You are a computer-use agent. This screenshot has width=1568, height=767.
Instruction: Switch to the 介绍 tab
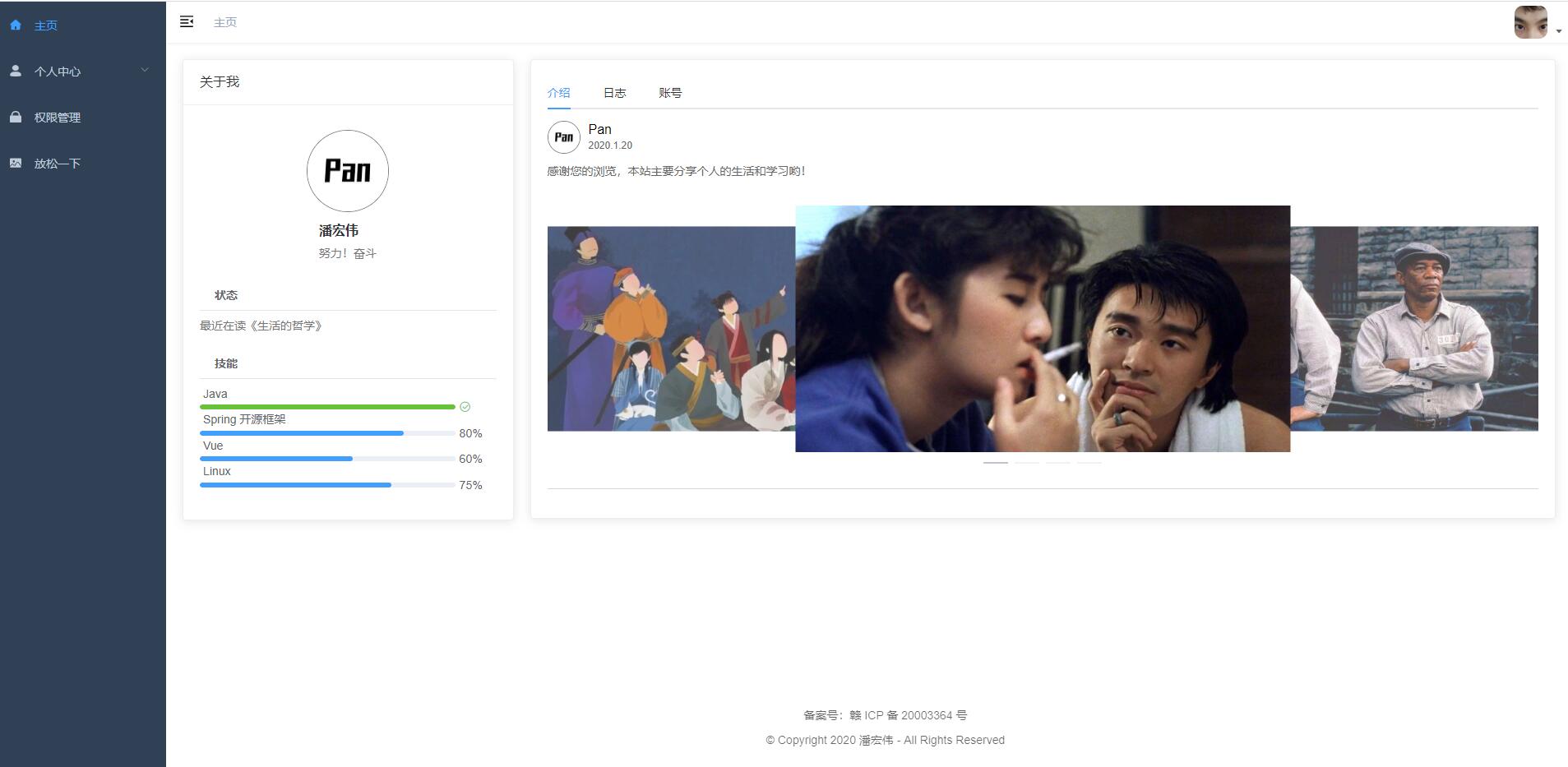pos(559,93)
